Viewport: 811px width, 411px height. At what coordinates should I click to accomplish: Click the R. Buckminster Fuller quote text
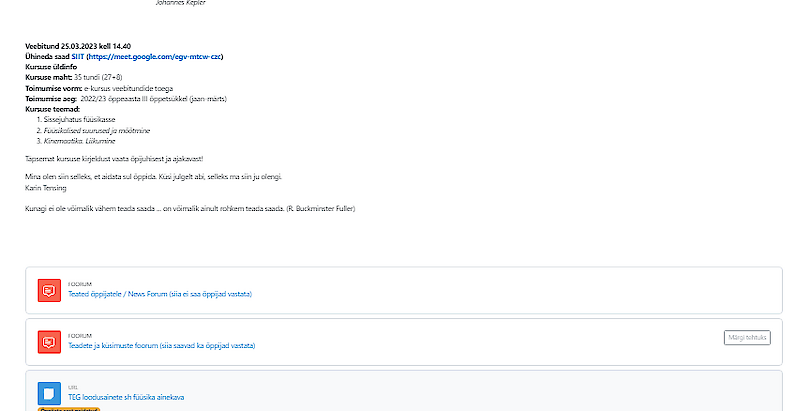pos(190,208)
